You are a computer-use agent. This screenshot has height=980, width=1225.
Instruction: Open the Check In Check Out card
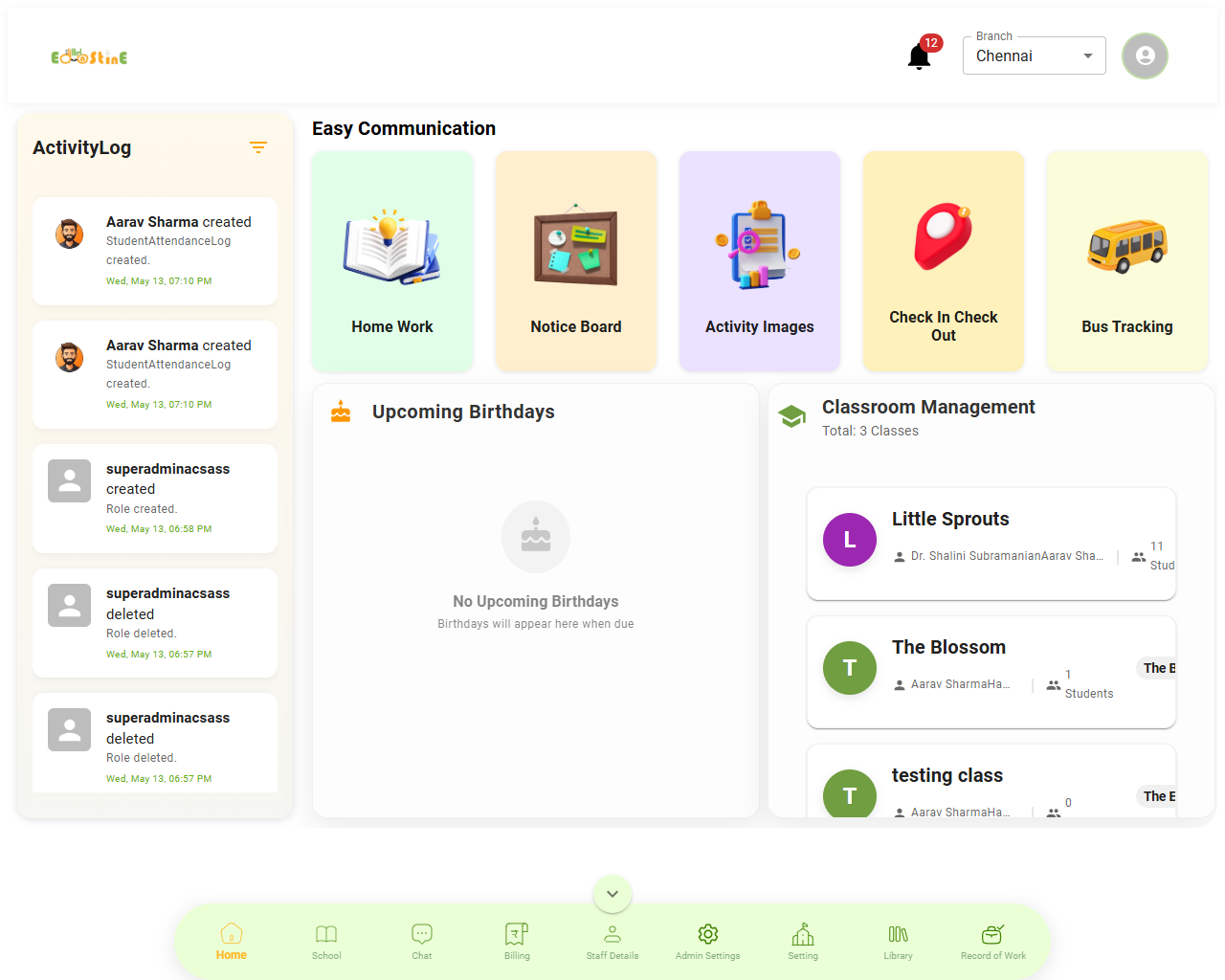(944, 260)
